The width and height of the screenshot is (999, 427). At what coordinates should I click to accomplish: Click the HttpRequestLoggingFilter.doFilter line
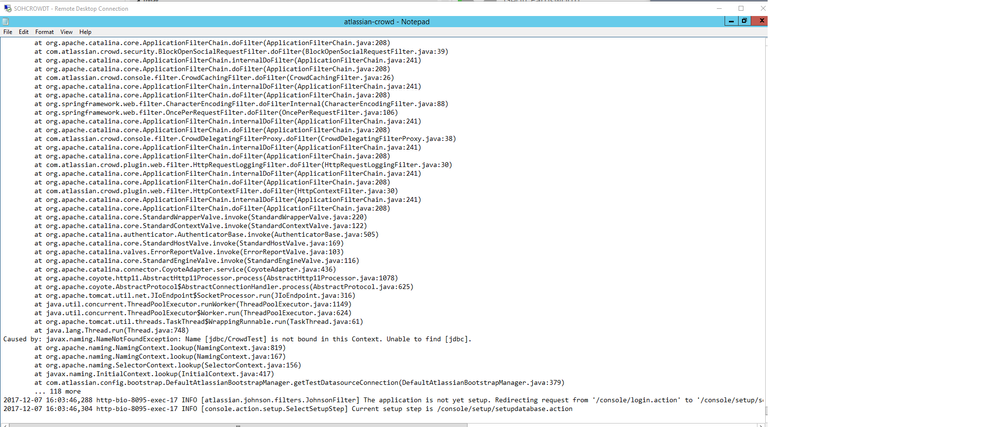point(243,165)
